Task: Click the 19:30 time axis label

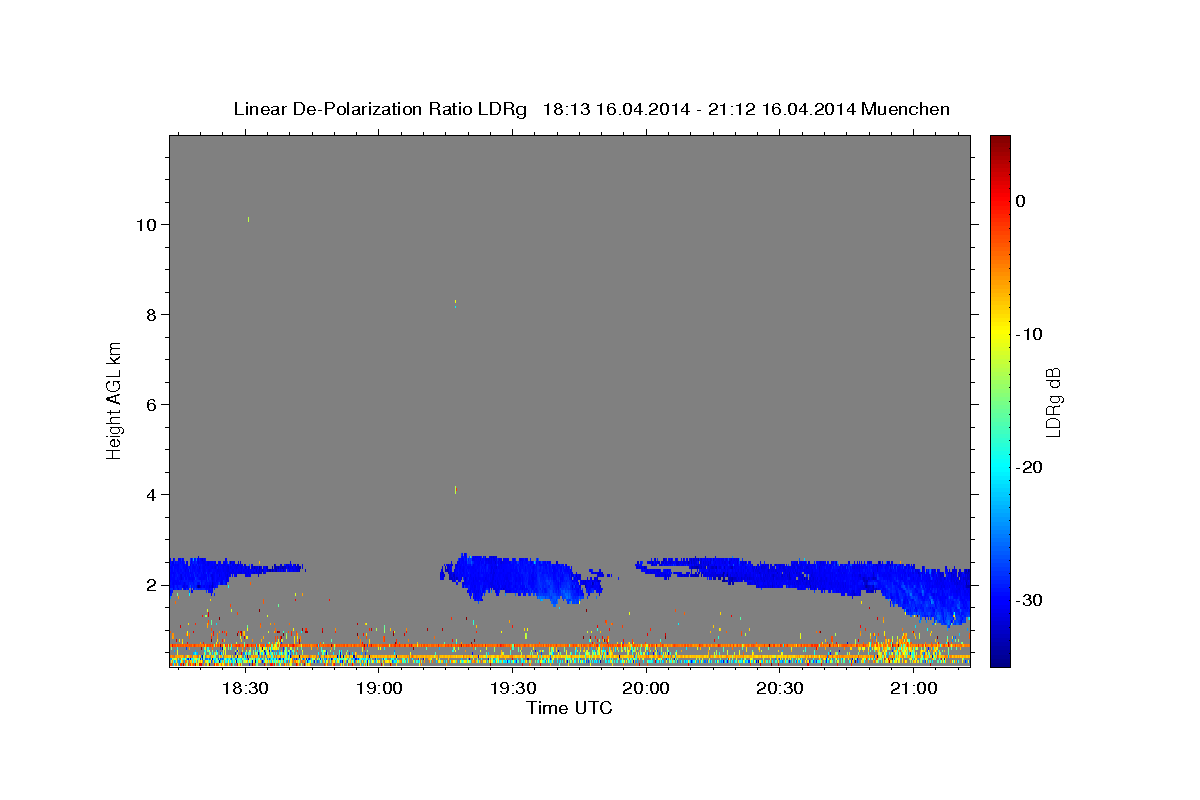Action: [x=512, y=688]
